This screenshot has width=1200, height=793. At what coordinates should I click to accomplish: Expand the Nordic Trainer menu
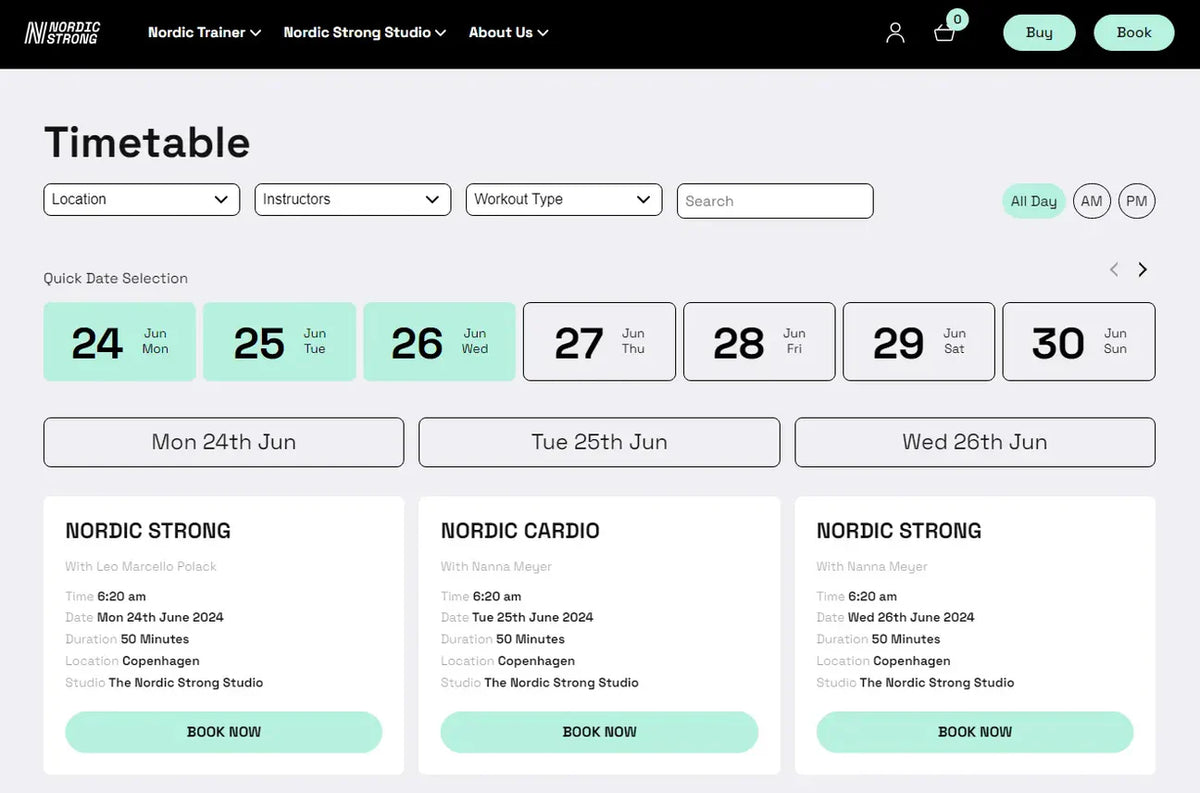point(204,32)
